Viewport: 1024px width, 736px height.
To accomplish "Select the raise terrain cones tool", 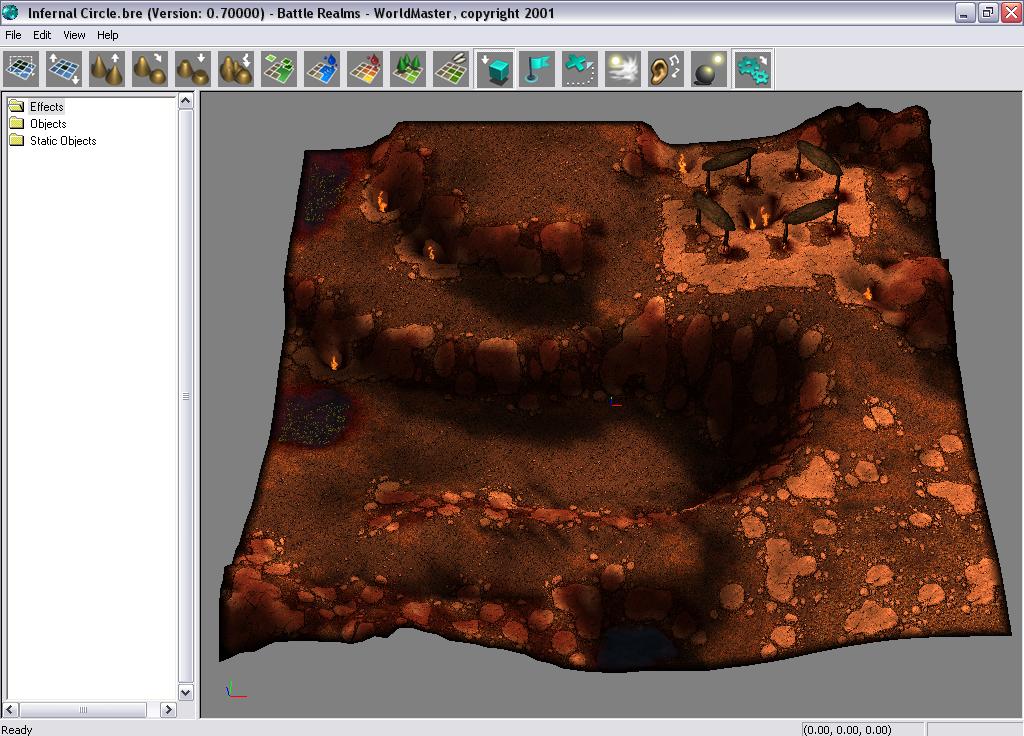I will (107, 69).
